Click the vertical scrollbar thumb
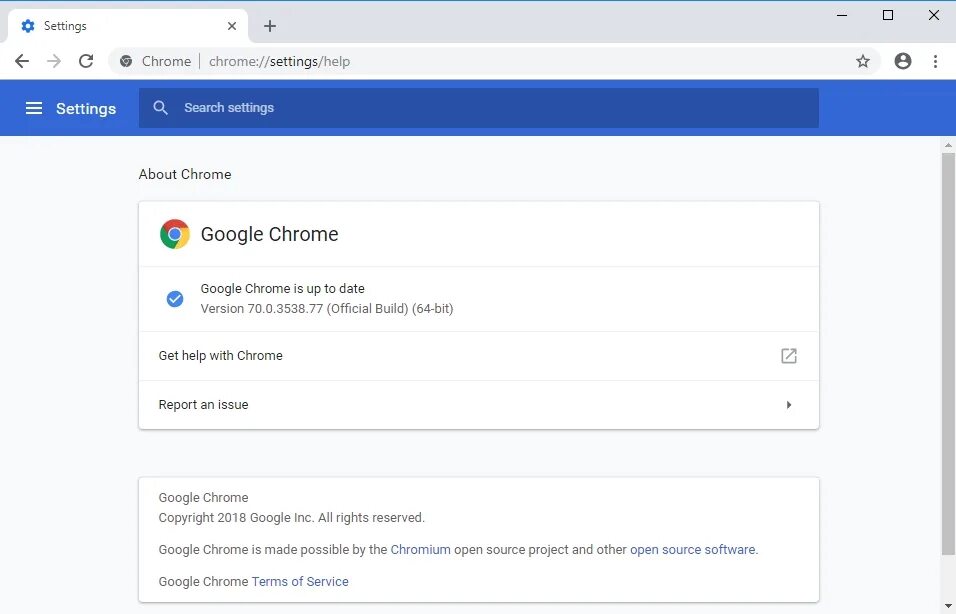Image resolution: width=956 pixels, height=614 pixels. click(x=948, y=350)
